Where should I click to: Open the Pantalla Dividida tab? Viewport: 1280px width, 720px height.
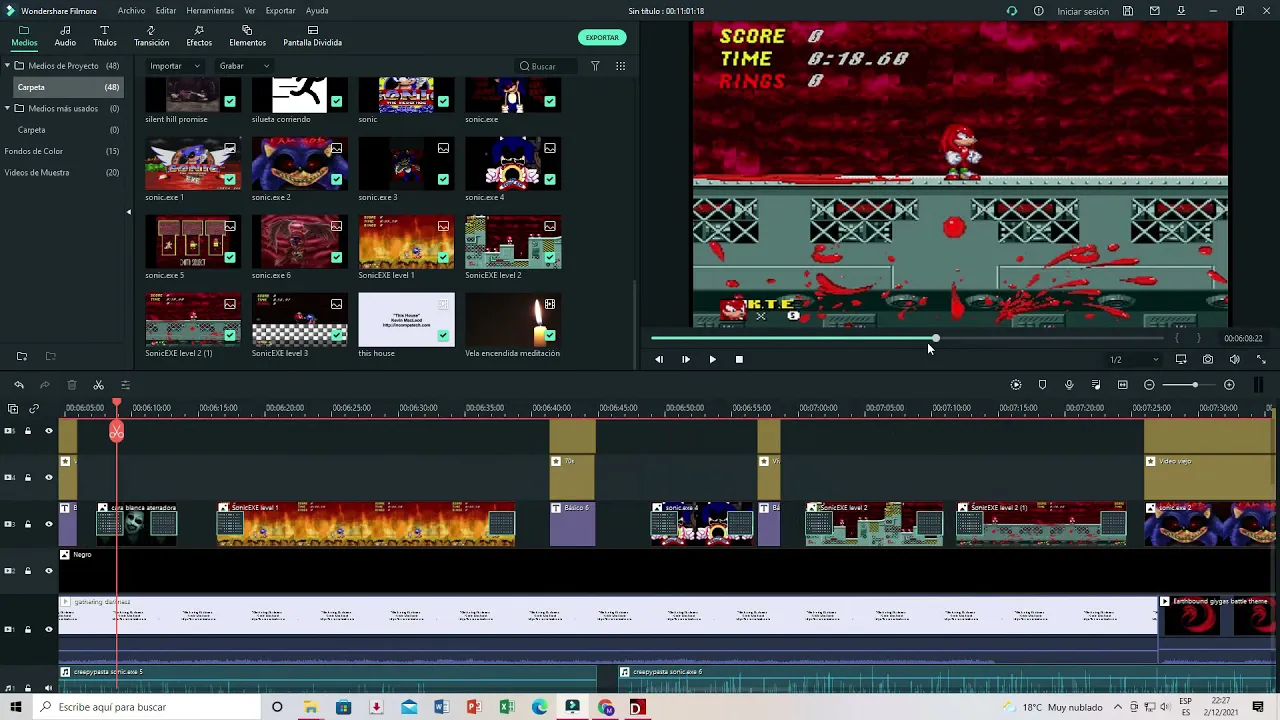point(312,37)
